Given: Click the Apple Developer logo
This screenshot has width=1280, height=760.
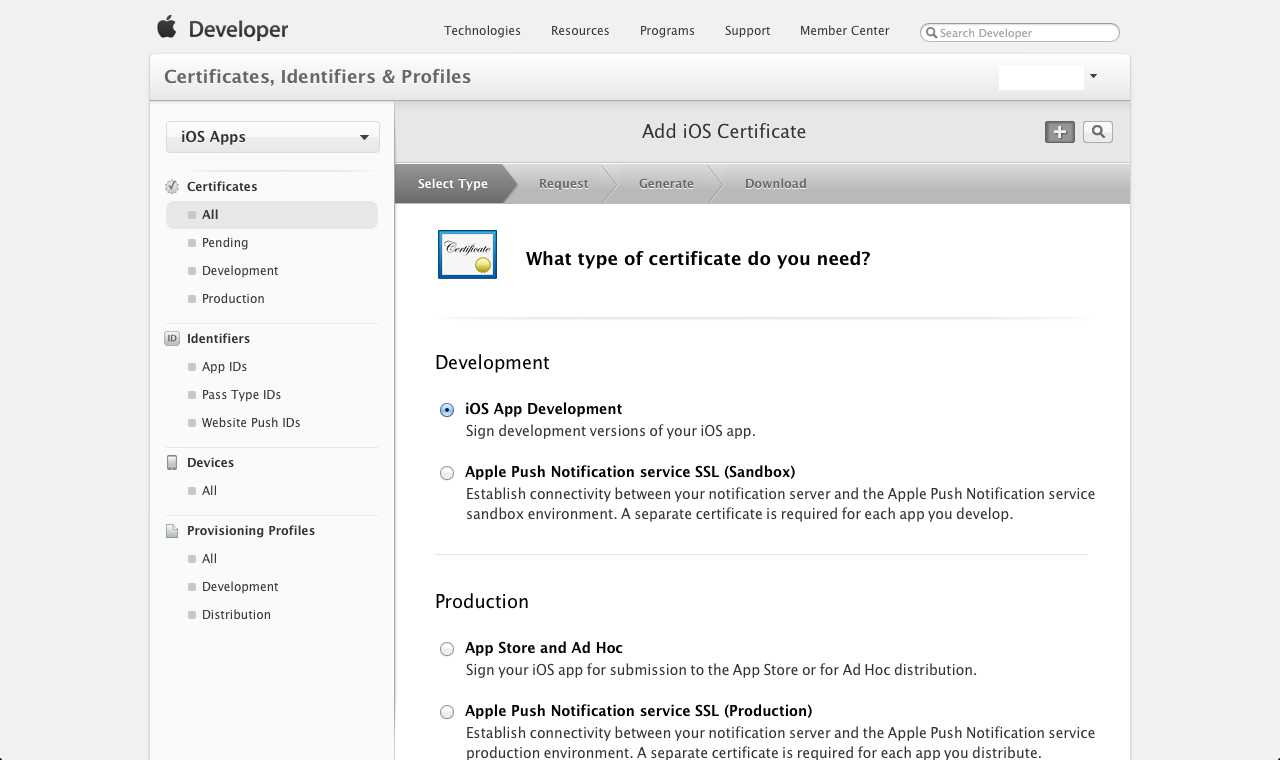Looking at the screenshot, I should point(222,29).
